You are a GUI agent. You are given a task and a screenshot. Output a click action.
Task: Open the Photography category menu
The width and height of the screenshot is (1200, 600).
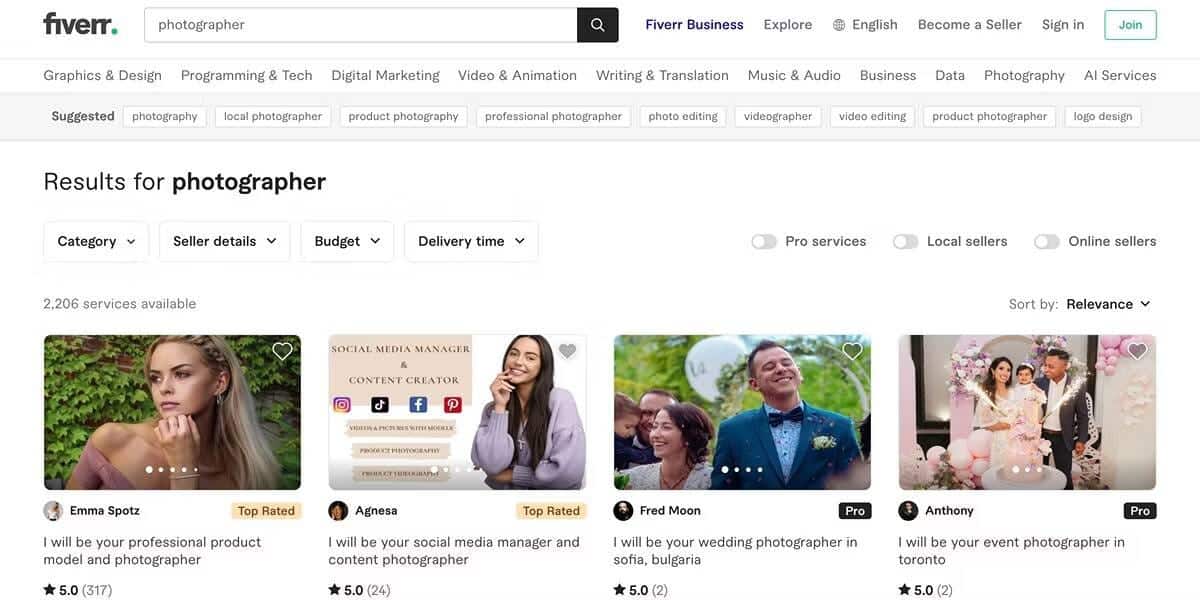pyautogui.click(x=1024, y=75)
